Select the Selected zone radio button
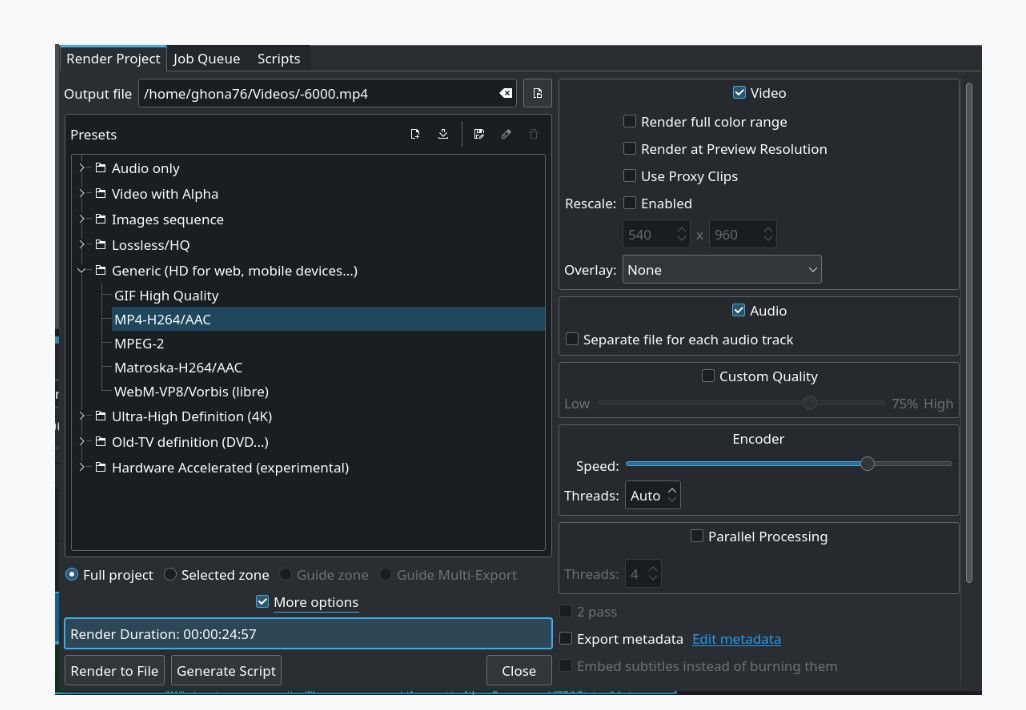1026x710 pixels. tap(169, 574)
